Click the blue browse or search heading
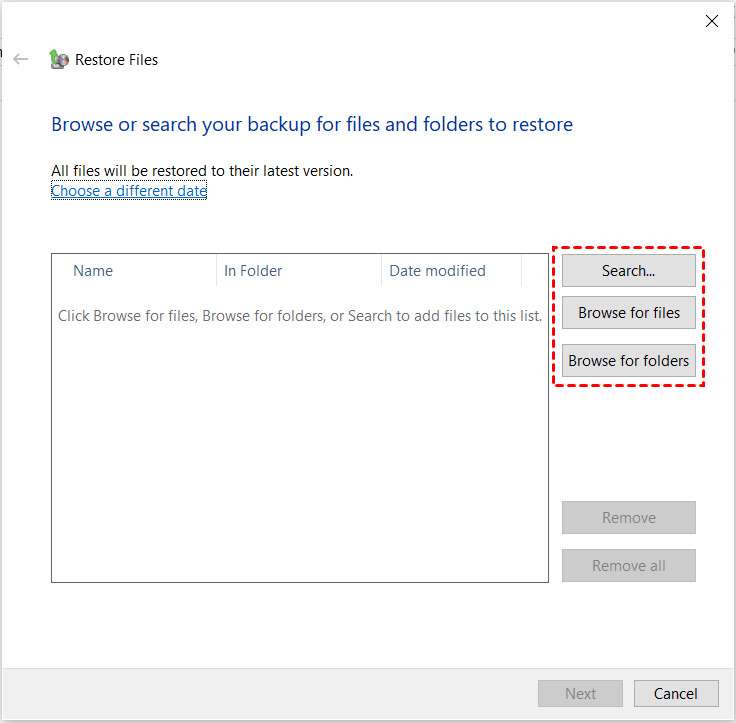Image resolution: width=736 pixels, height=723 pixels. [x=312, y=124]
